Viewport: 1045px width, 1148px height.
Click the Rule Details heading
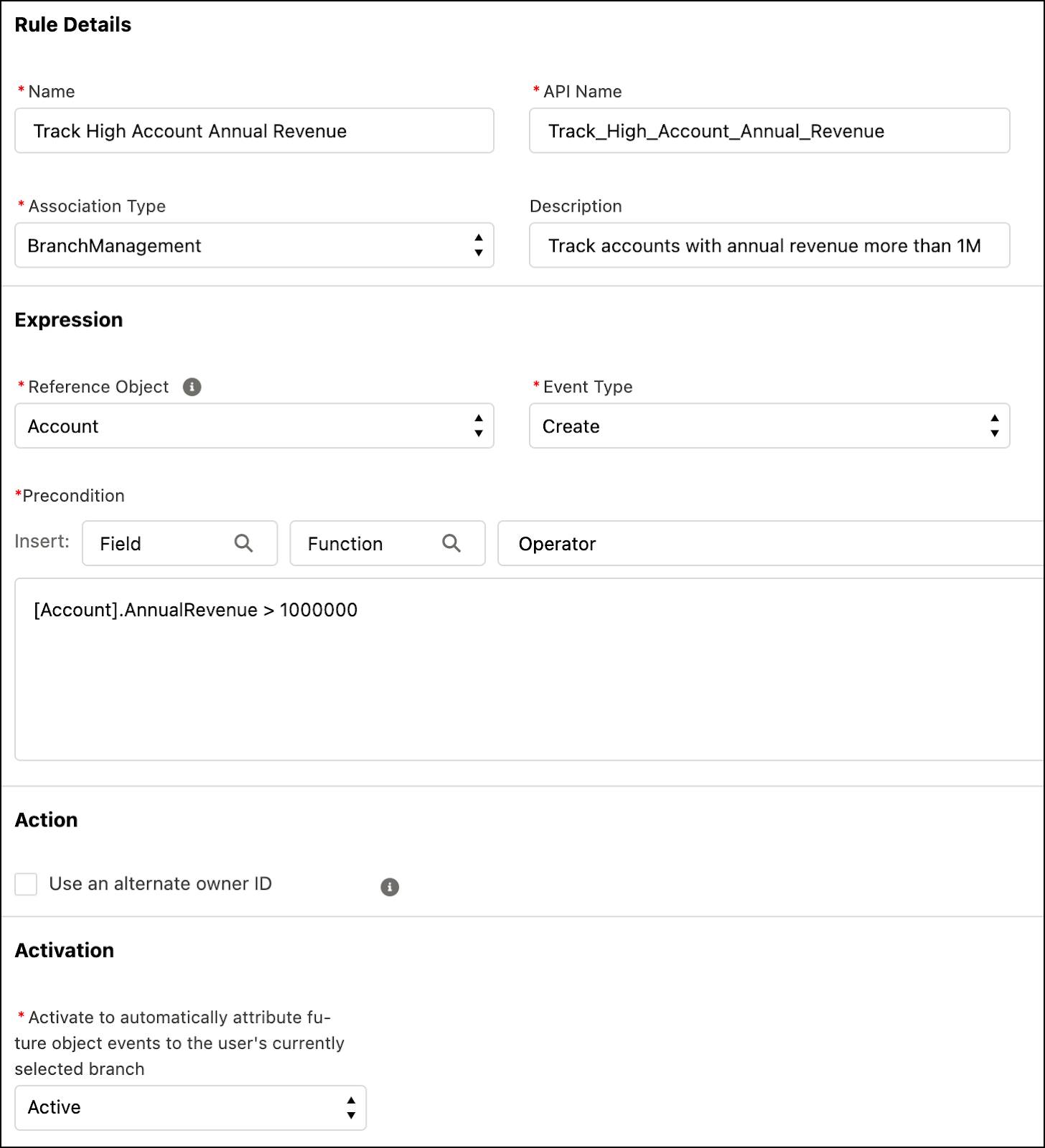point(73,24)
